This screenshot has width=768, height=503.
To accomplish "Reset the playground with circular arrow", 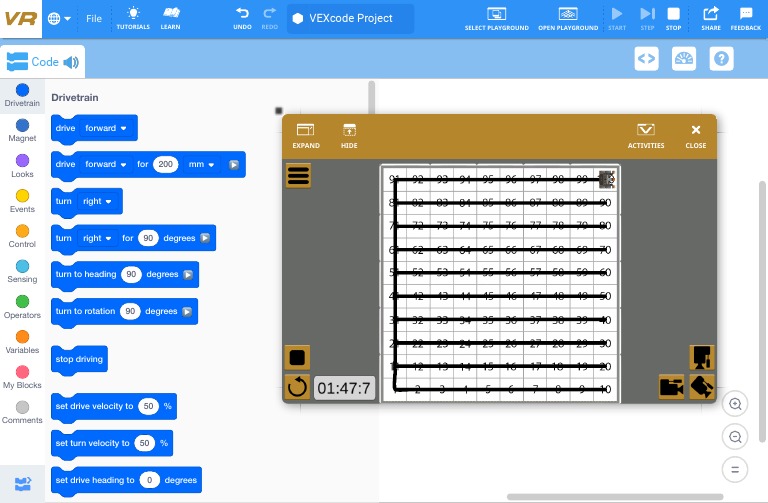I will pos(297,387).
